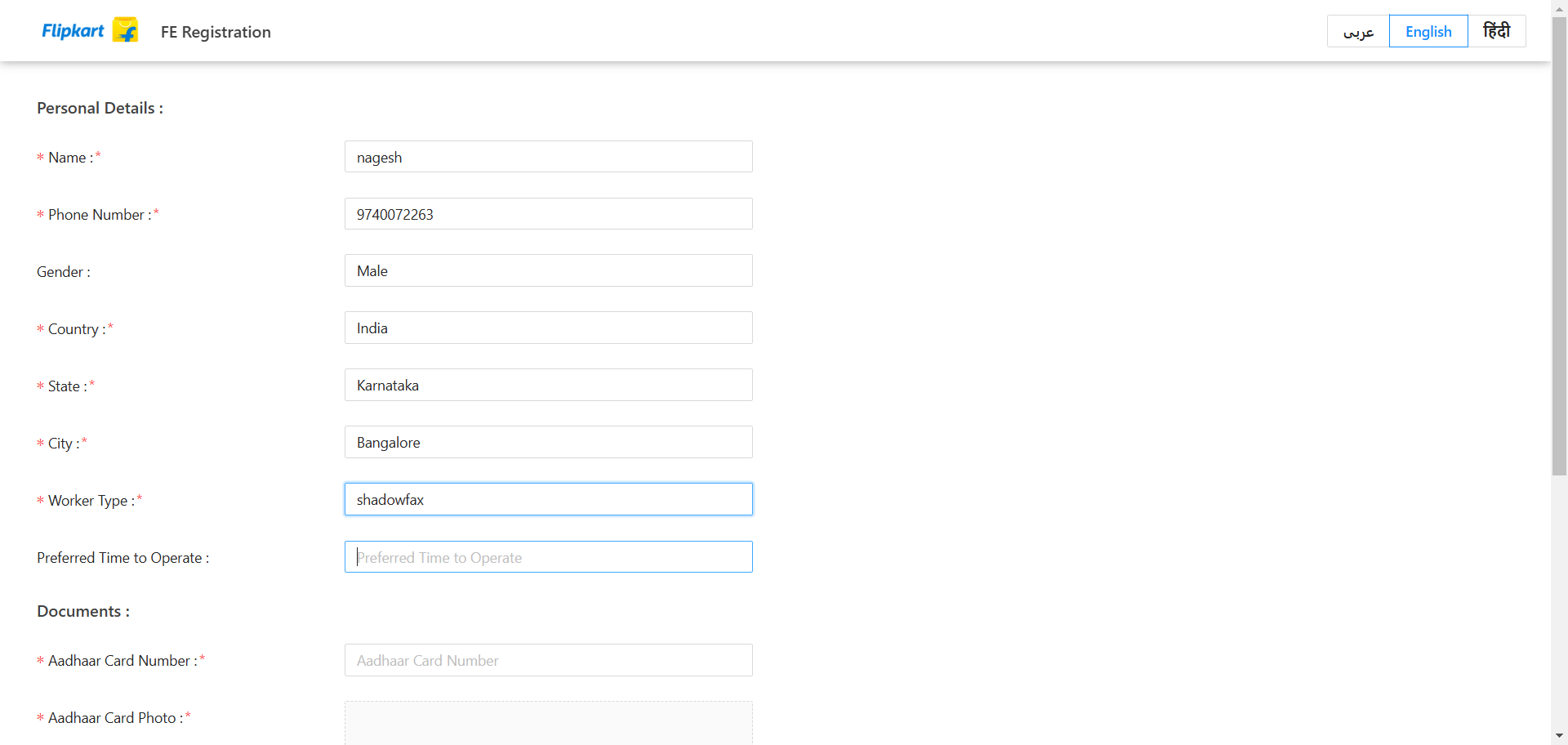Focus the Preferred Time to Operate field
Viewport: 1568px width, 745px height.
[x=548, y=557]
